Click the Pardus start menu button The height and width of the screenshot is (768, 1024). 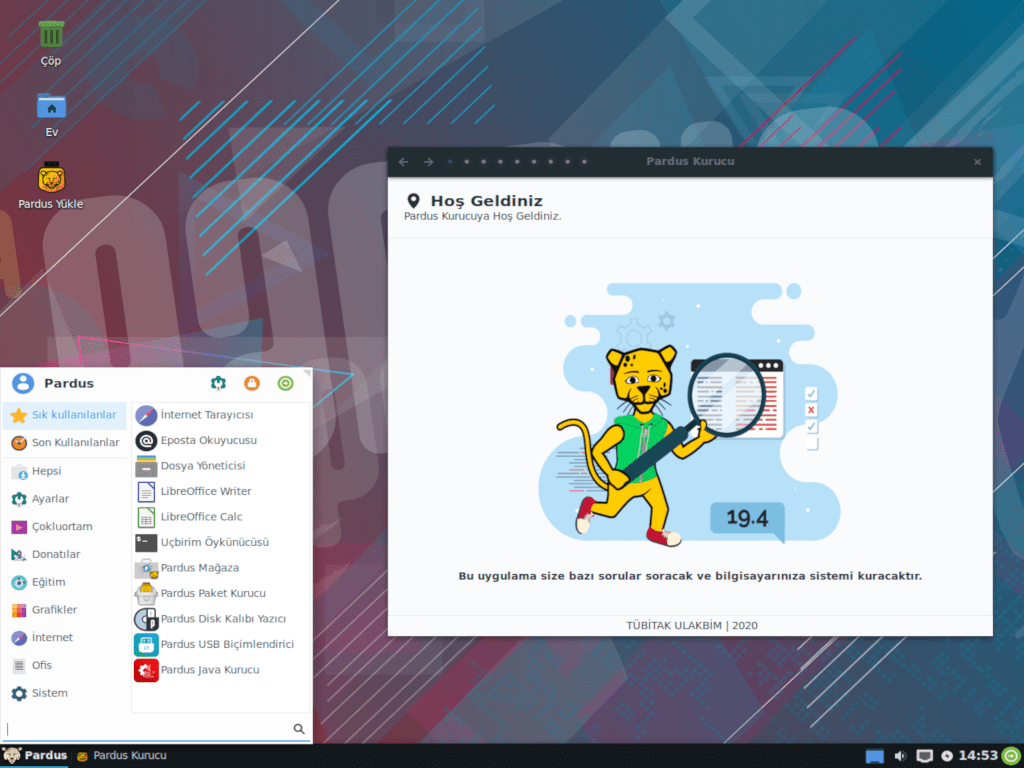pyautogui.click(x=35, y=756)
